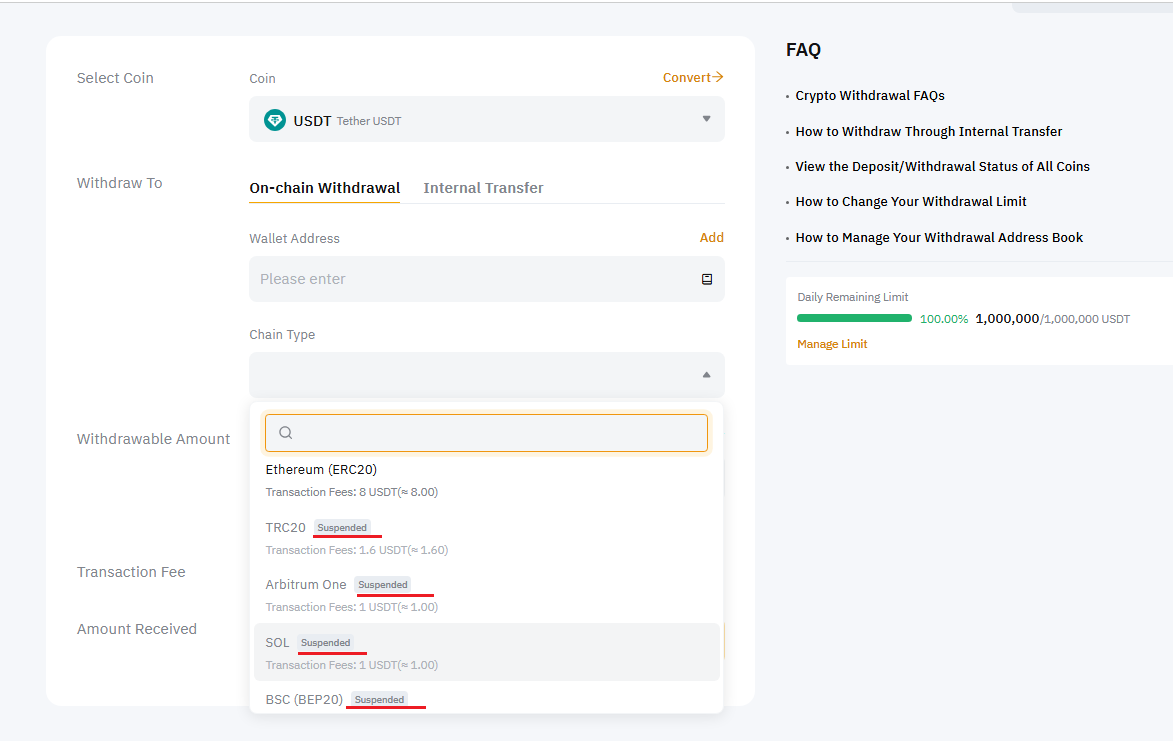The height and width of the screenshot is (741, 1173).
Task: Click the Wallet Address input field
Action: click(x=470, y=279)
